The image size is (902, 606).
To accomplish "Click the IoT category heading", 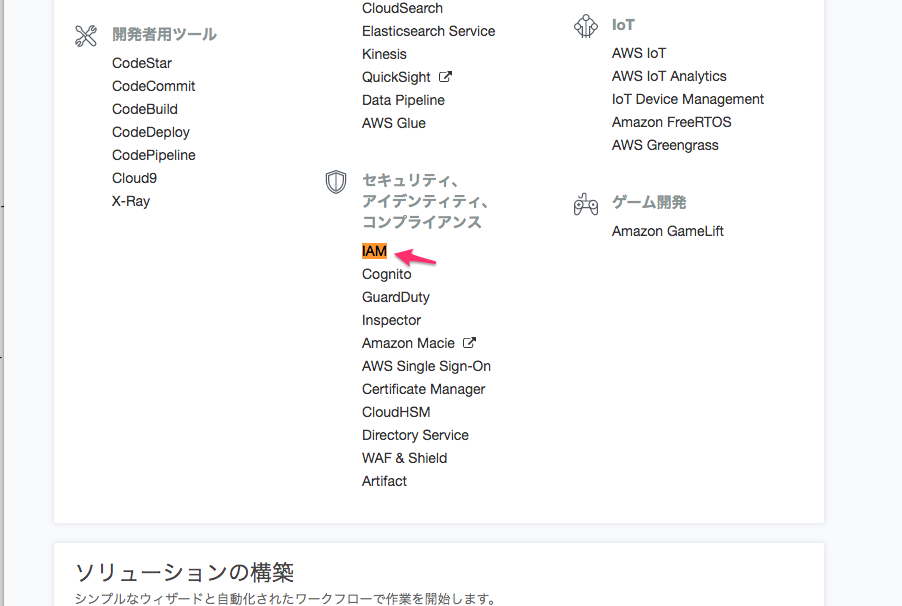I will (x=623, y=25).
